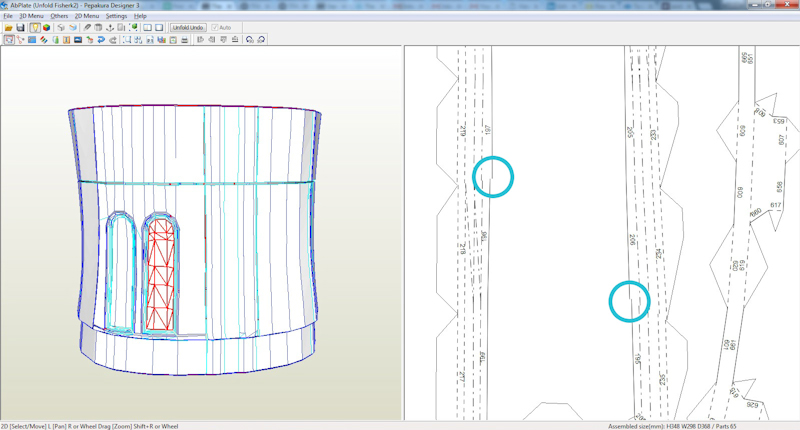Click the gray cylinder icon in top toolbar
Viewport: 800px width, 430px height.
click(98, 28)
